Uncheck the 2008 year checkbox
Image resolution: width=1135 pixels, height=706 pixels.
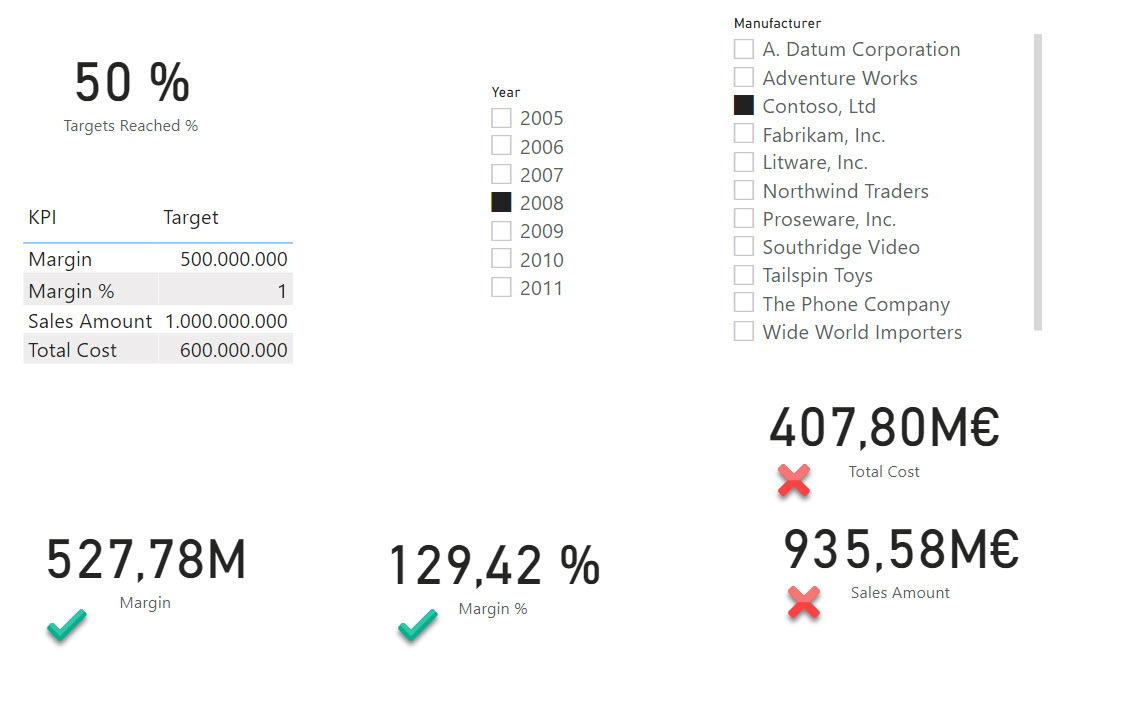(x=501, y=202)
